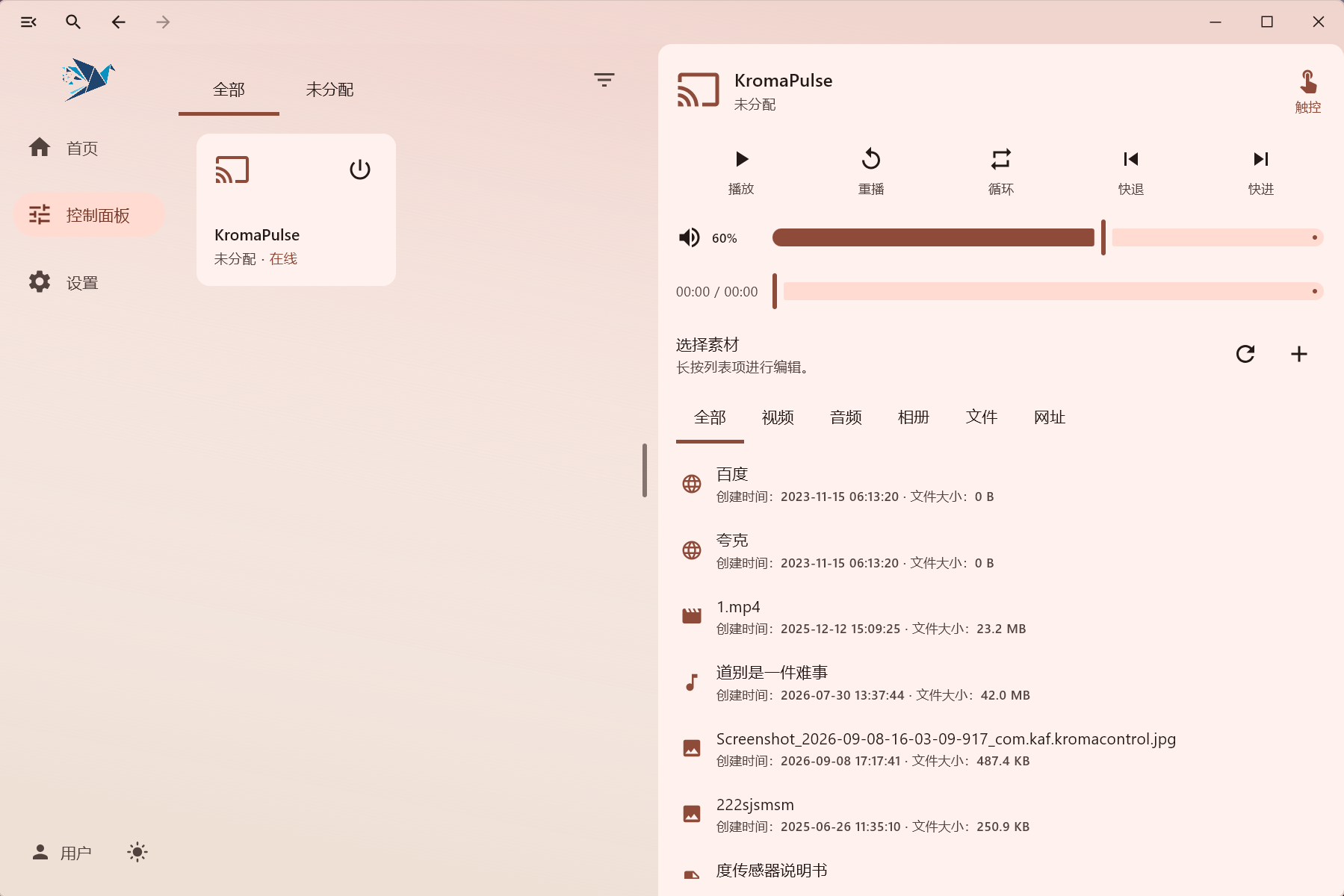Select the 度传感器说明书 file item

point(1000,872)
